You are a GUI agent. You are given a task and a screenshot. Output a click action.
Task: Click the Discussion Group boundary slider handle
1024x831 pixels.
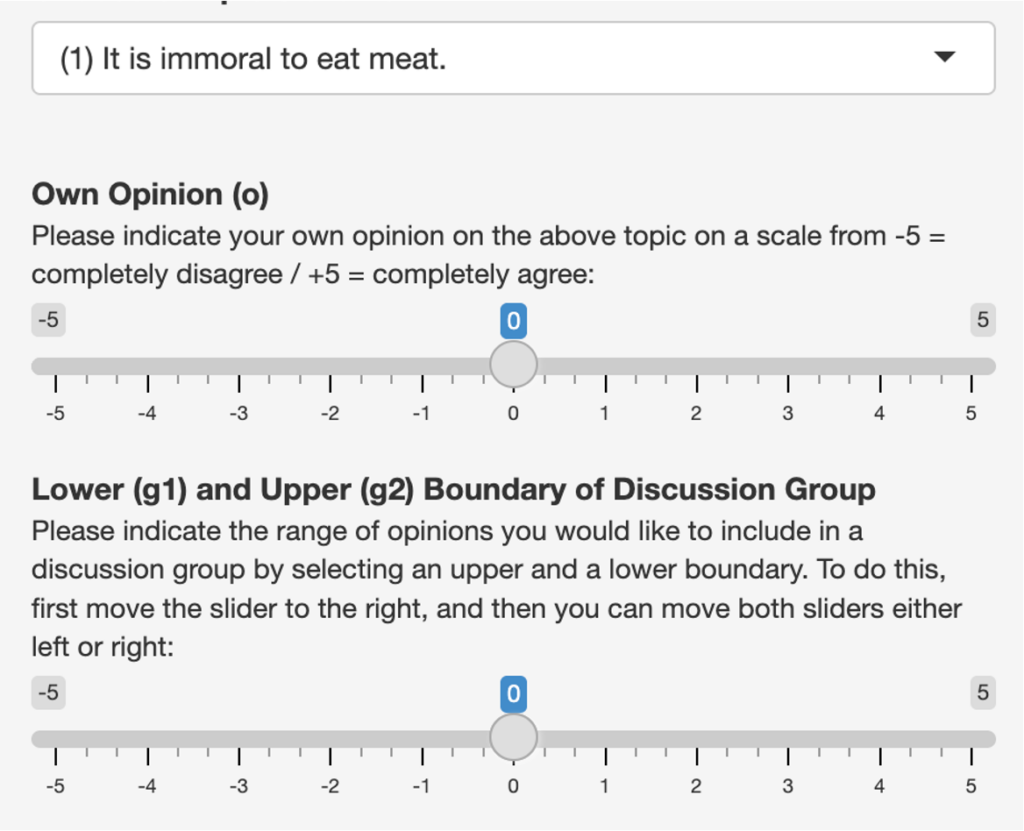pos(513,738)
